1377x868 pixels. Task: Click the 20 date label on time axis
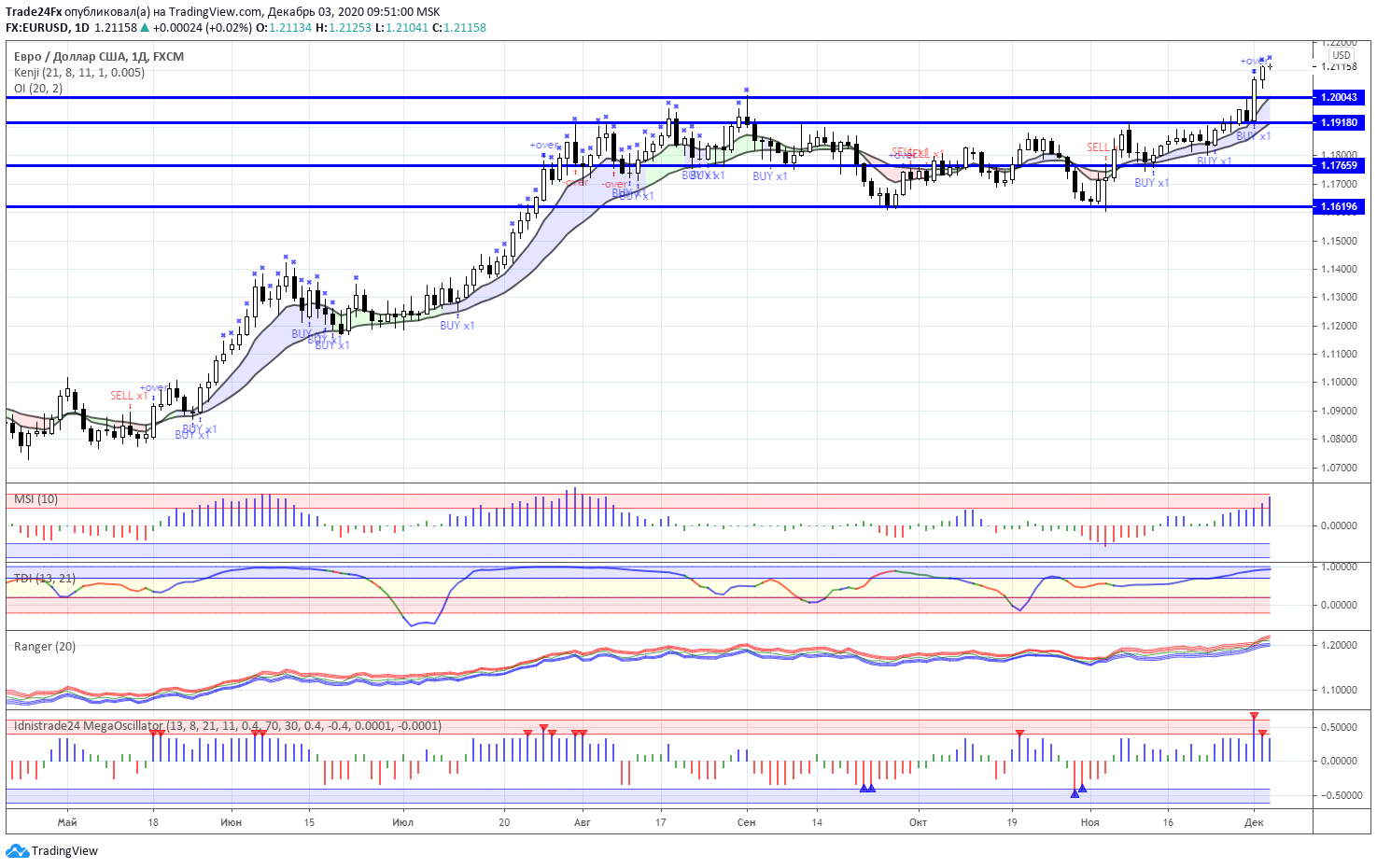point(504,823)
